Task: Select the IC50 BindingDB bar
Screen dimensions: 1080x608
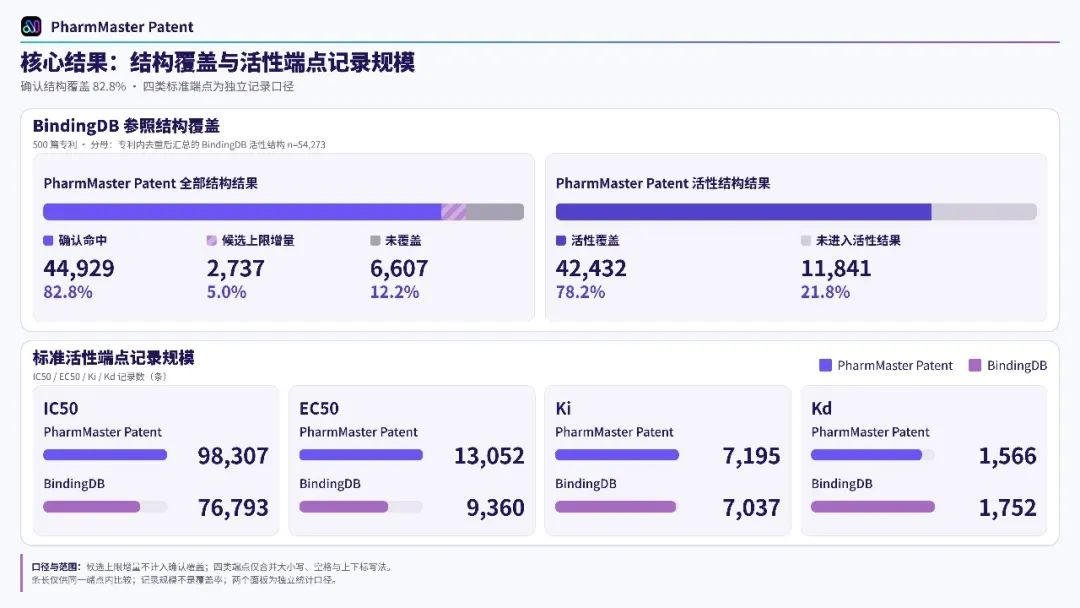Action: pos(92,507)
